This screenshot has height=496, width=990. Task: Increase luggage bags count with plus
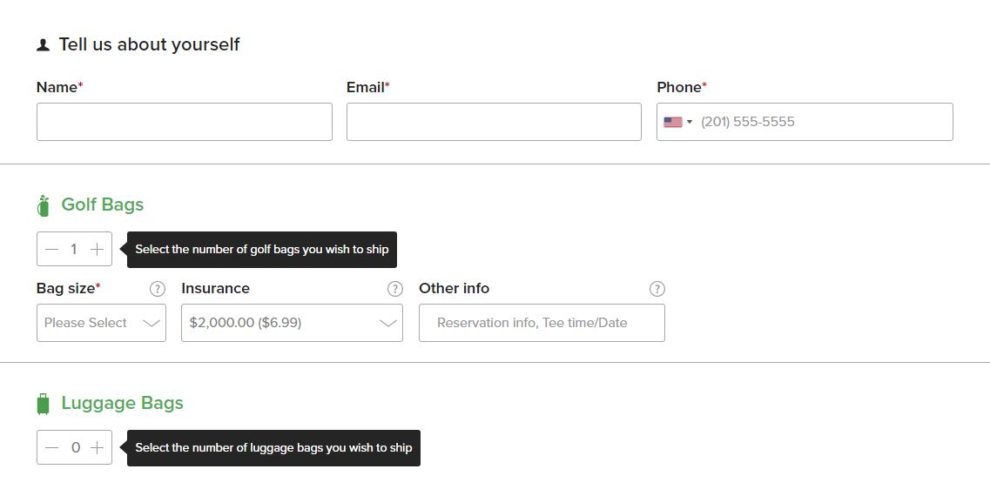click(97, 448)
